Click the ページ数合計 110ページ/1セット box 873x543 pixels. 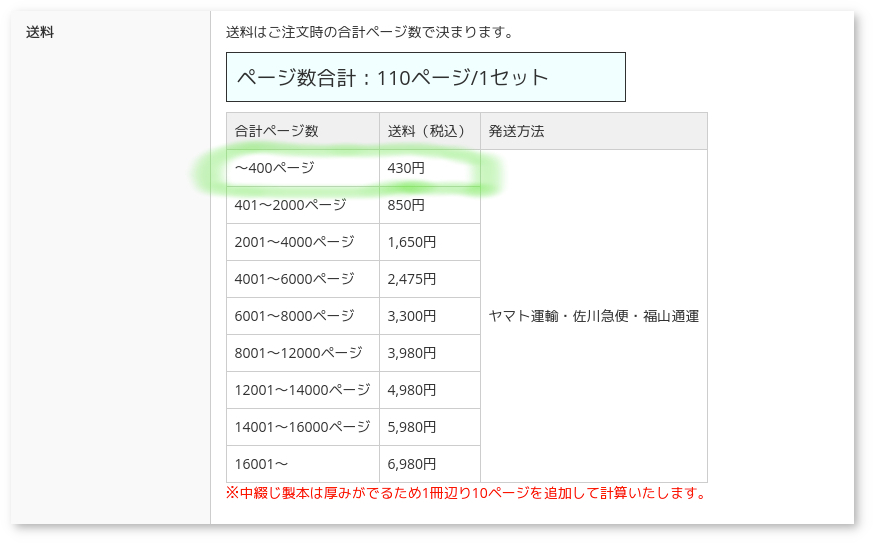(x=425, y=77)
